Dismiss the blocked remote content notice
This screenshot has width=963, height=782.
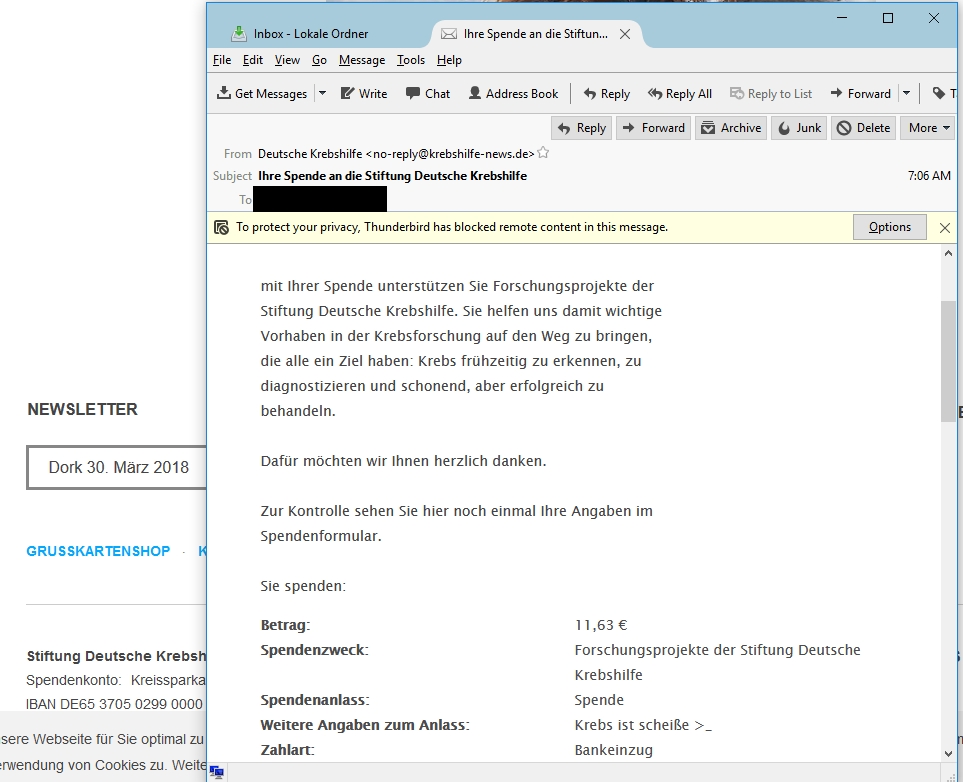pyautogui.click(x=945, y=228)
